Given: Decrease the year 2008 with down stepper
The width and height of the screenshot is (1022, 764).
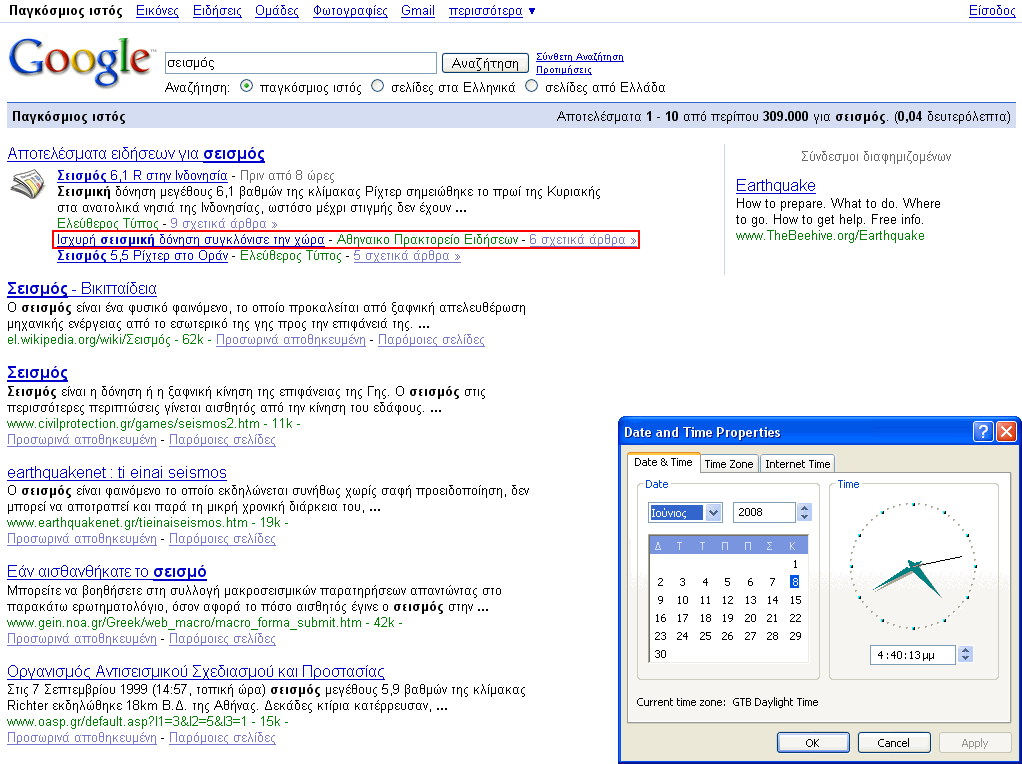Looking at the screenshot, I should coord(804,517).
